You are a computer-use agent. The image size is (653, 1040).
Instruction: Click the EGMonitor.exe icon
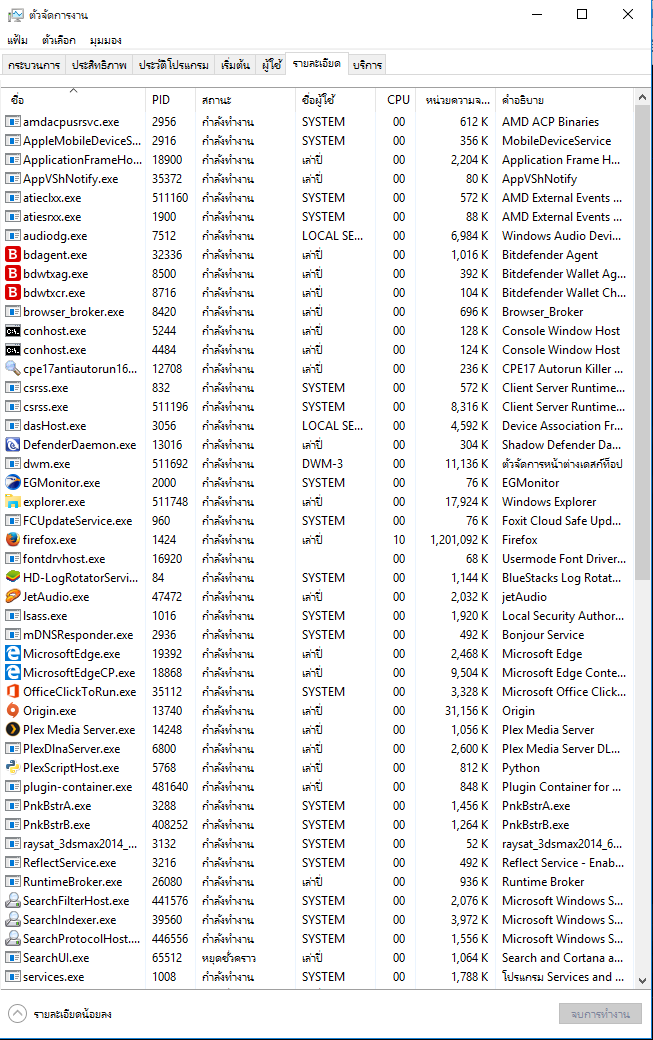pos(13,483)
